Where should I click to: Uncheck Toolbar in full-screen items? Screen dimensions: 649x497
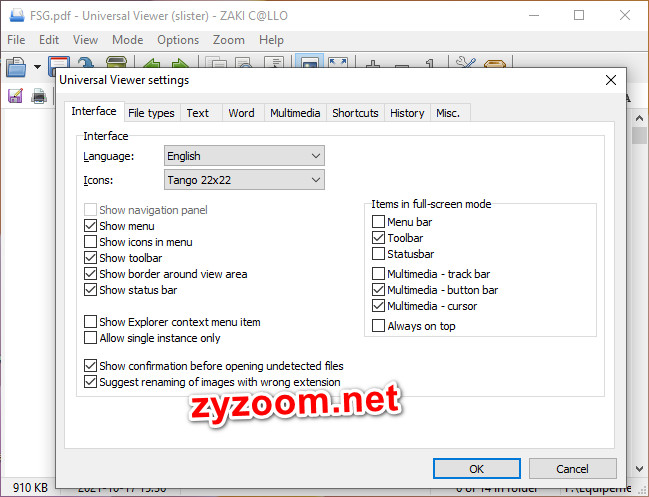[x=378, y=238]
